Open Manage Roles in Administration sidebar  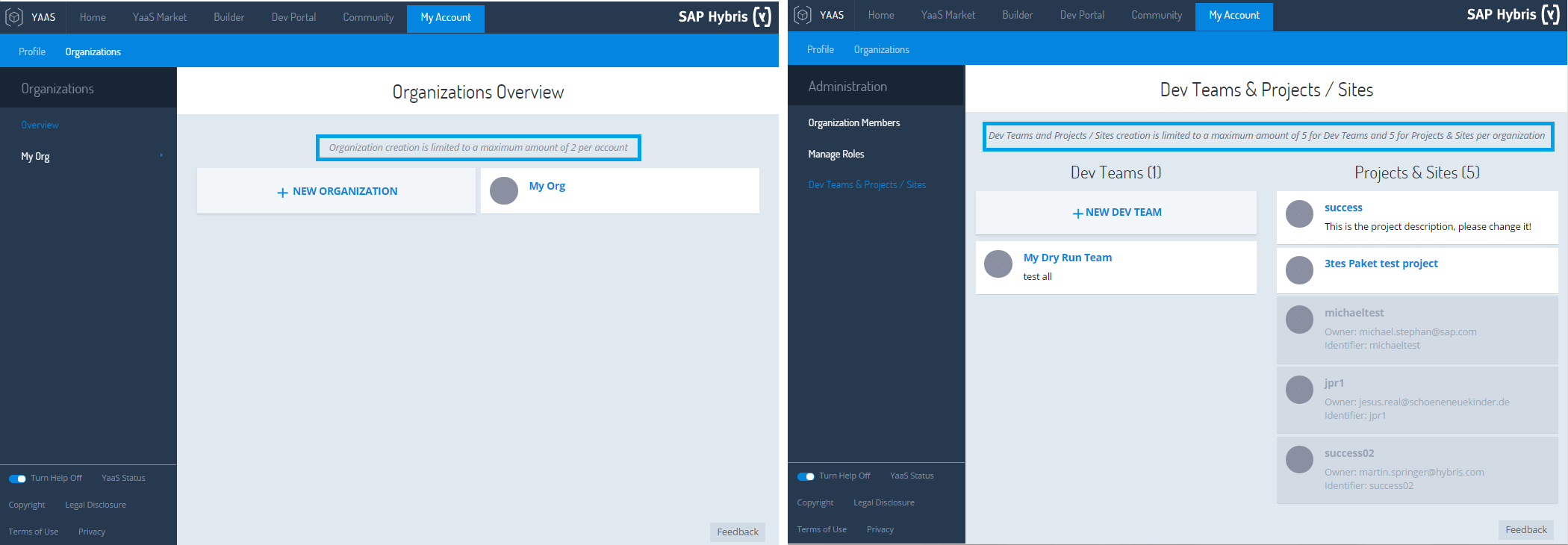click(x=836, y=154)
